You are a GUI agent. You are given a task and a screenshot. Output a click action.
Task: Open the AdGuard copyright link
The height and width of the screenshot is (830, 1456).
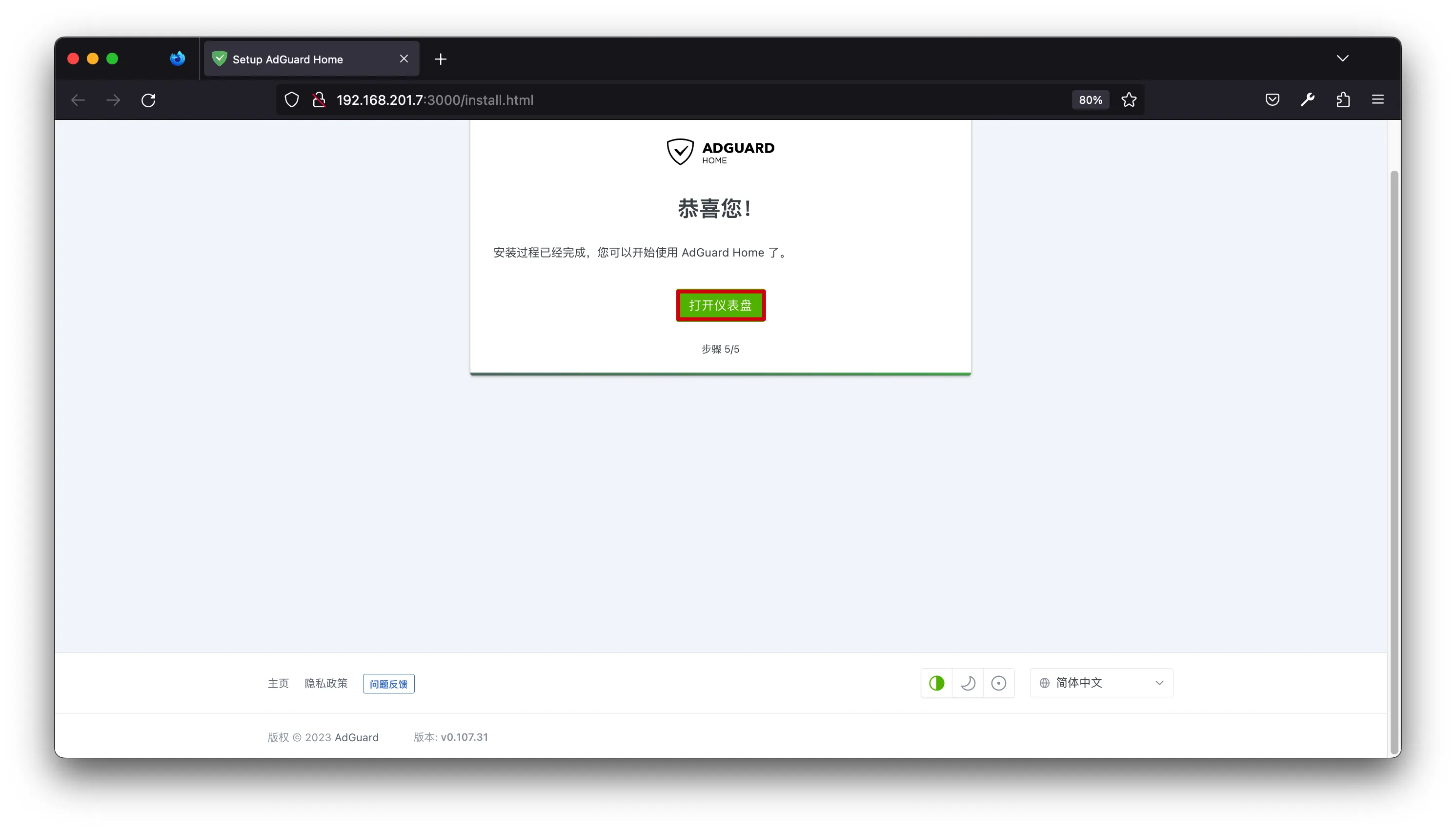click(357, 737)
